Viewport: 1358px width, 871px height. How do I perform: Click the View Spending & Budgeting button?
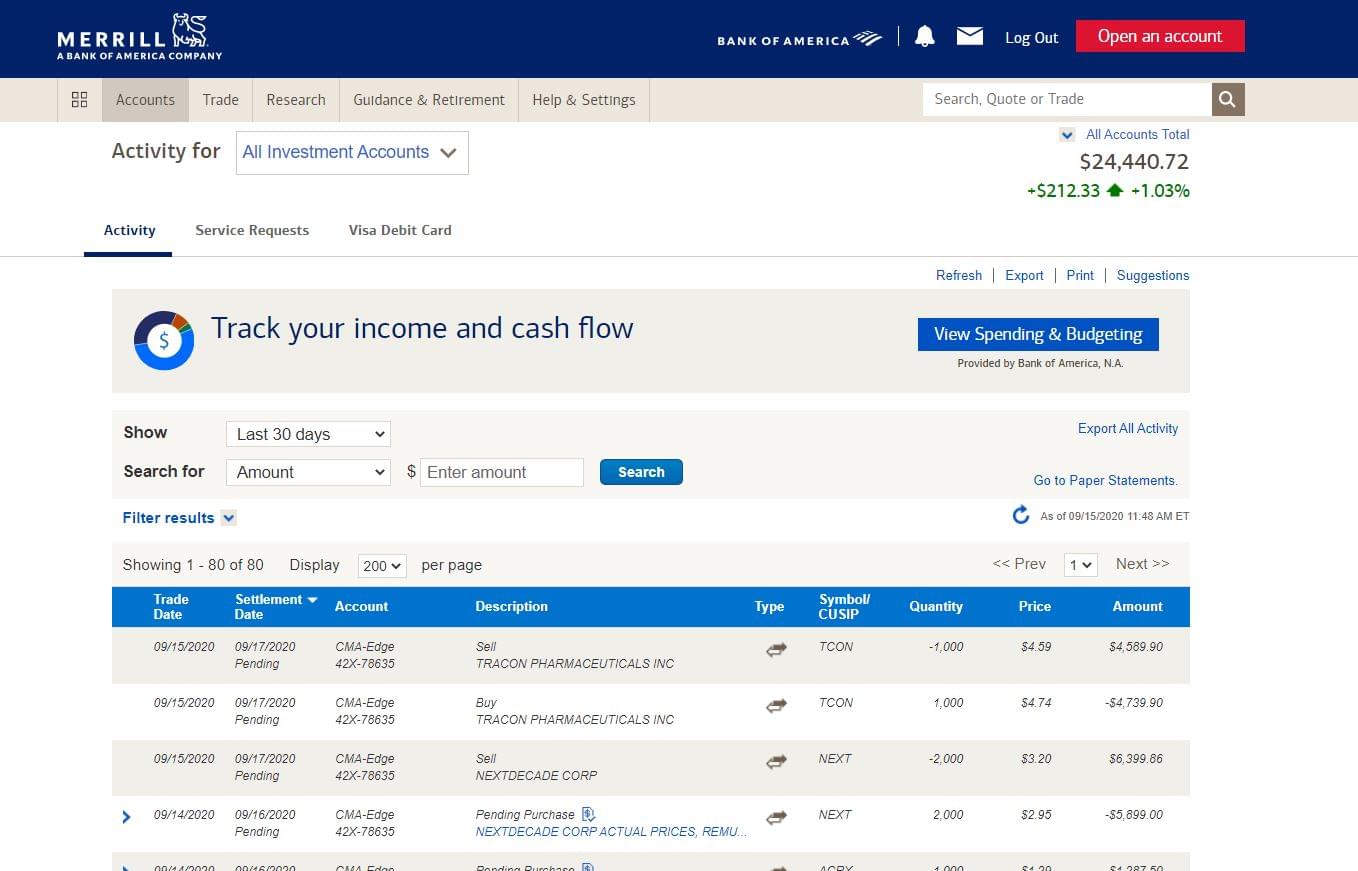coord(1037,334)
